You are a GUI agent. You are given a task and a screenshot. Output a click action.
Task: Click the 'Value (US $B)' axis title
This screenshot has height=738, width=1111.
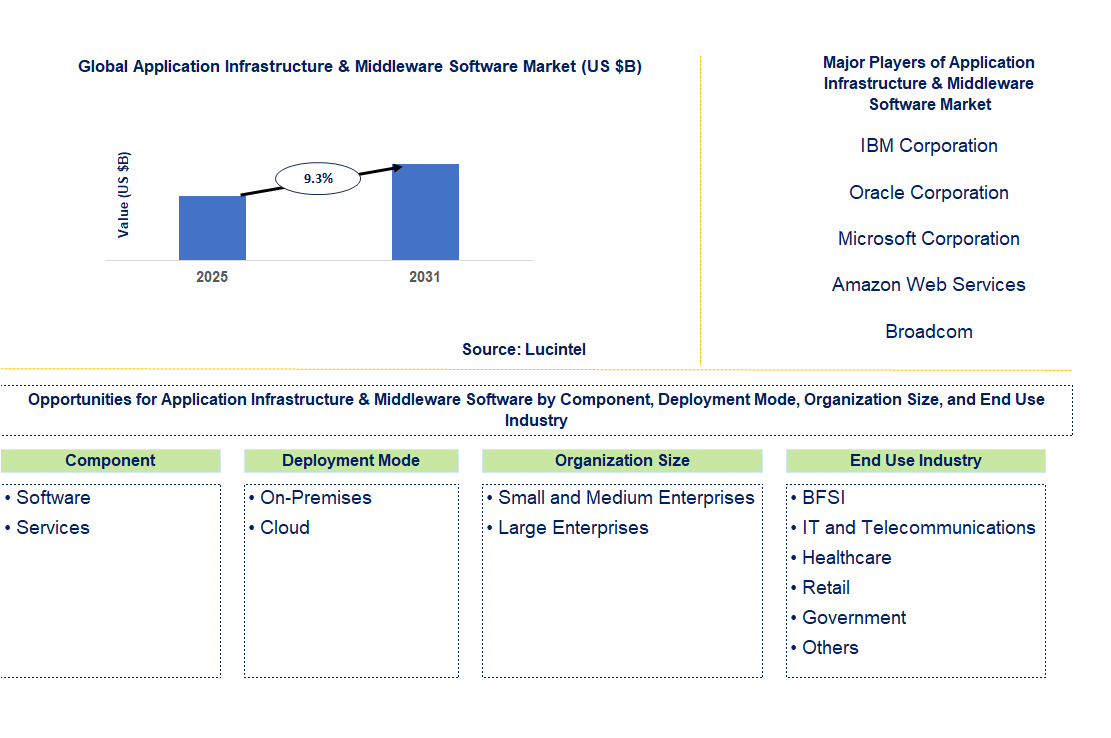(123, 195)
